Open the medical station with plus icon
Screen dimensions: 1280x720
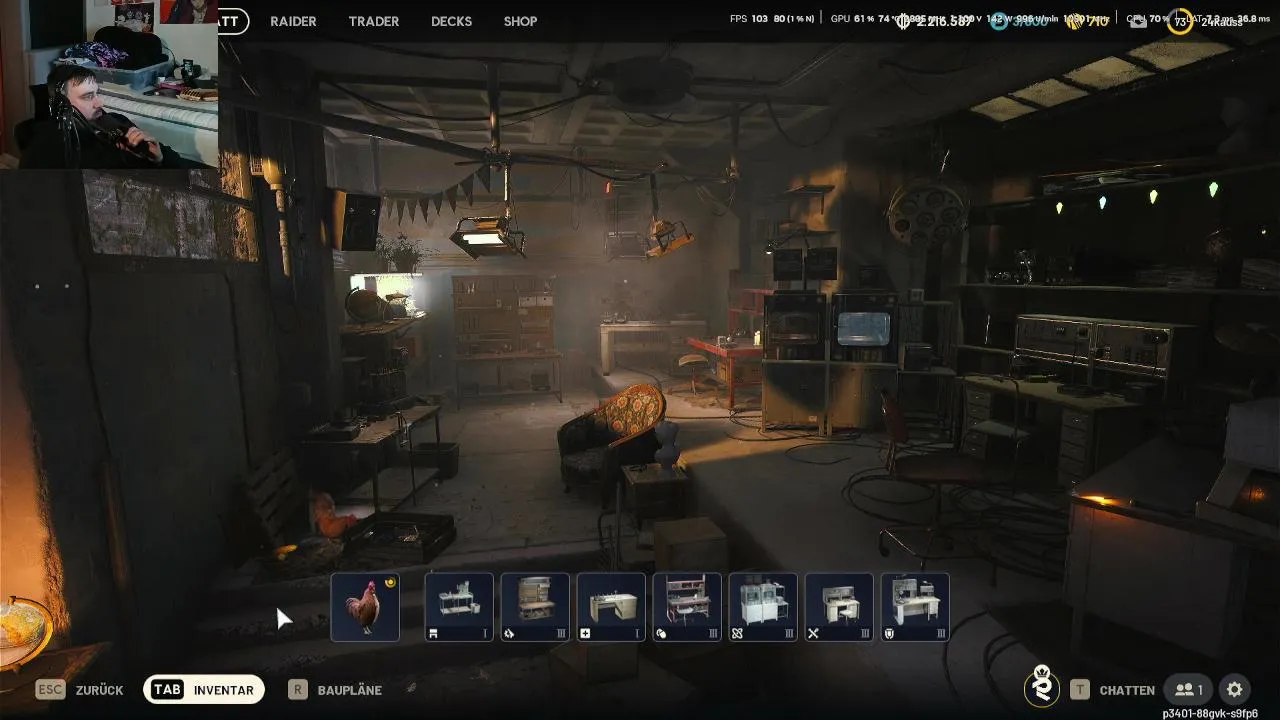(611, 607)
